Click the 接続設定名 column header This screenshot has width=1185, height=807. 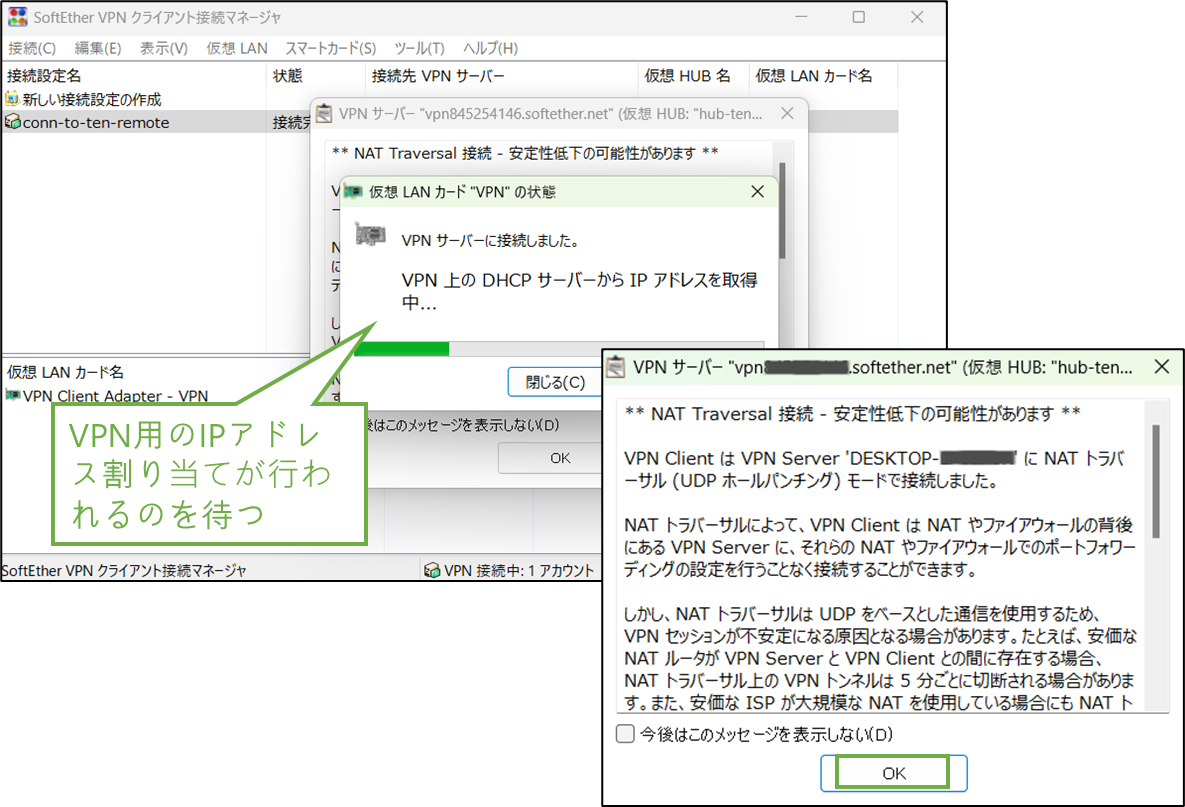134,76
